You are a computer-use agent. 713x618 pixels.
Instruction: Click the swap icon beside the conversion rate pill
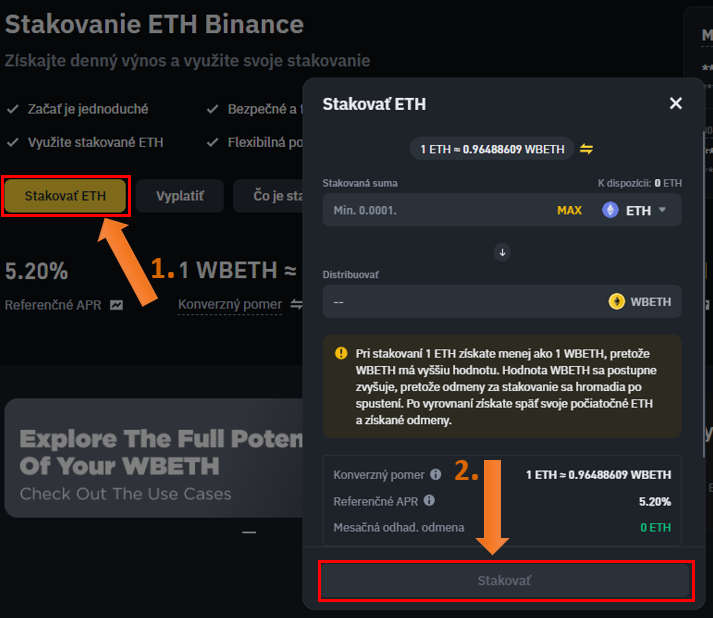(x=587, y=149)
